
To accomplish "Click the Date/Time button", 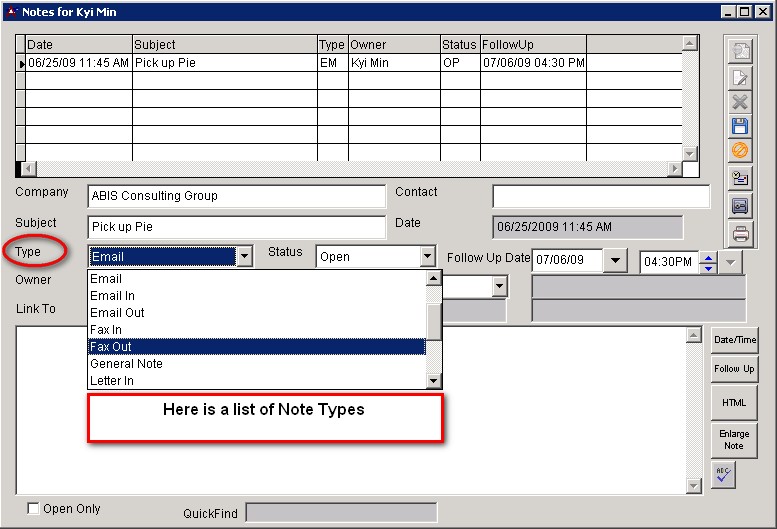I will (734, 340).
